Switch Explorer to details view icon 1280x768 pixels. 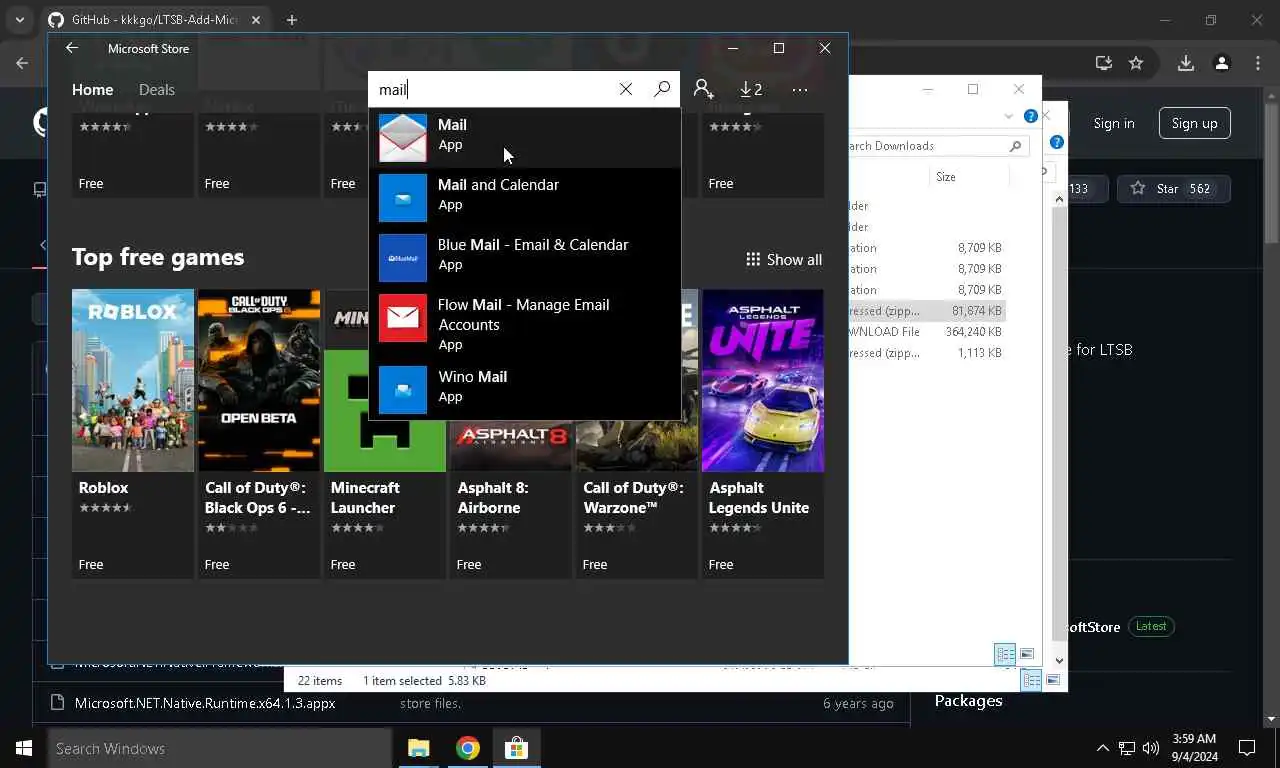pyautogui.click(x=1005, y=654)
